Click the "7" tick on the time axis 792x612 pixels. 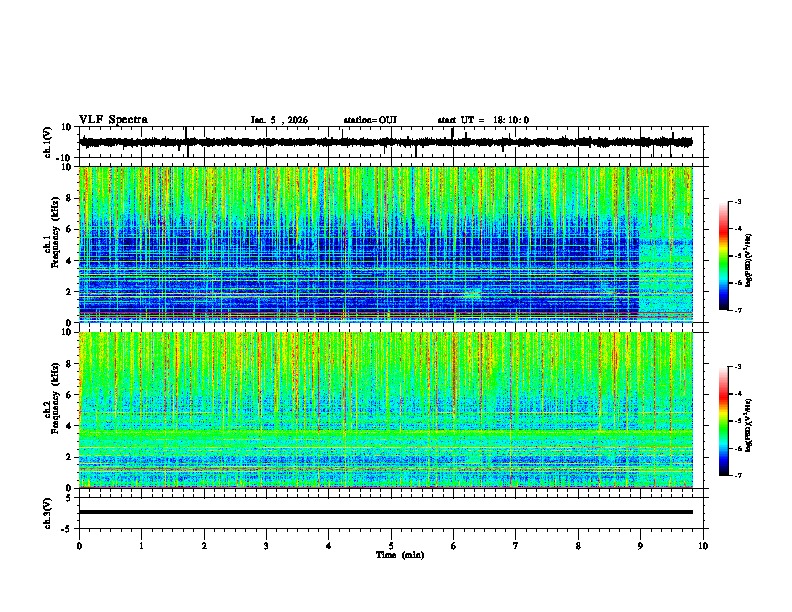click(516, 546)
